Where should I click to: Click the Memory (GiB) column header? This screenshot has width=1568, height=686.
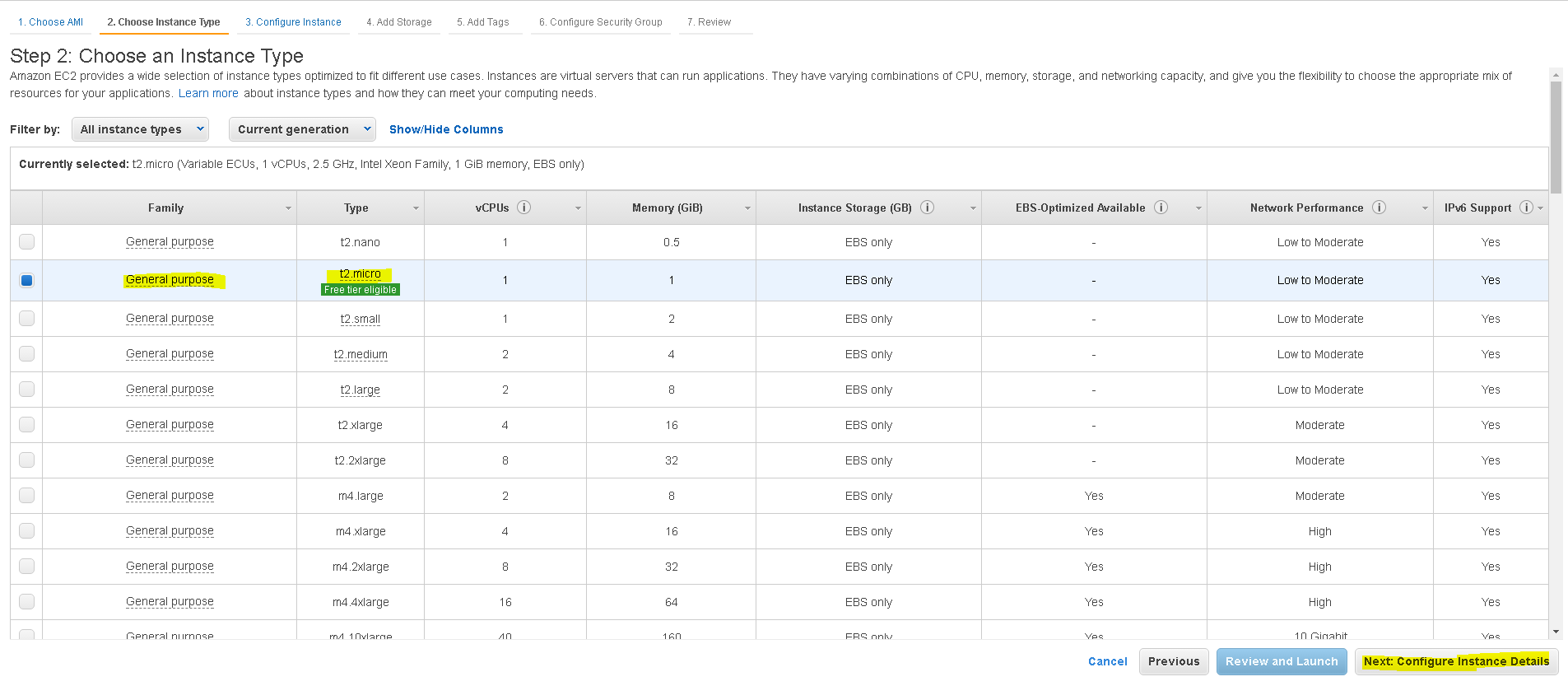tap(671, 208)
